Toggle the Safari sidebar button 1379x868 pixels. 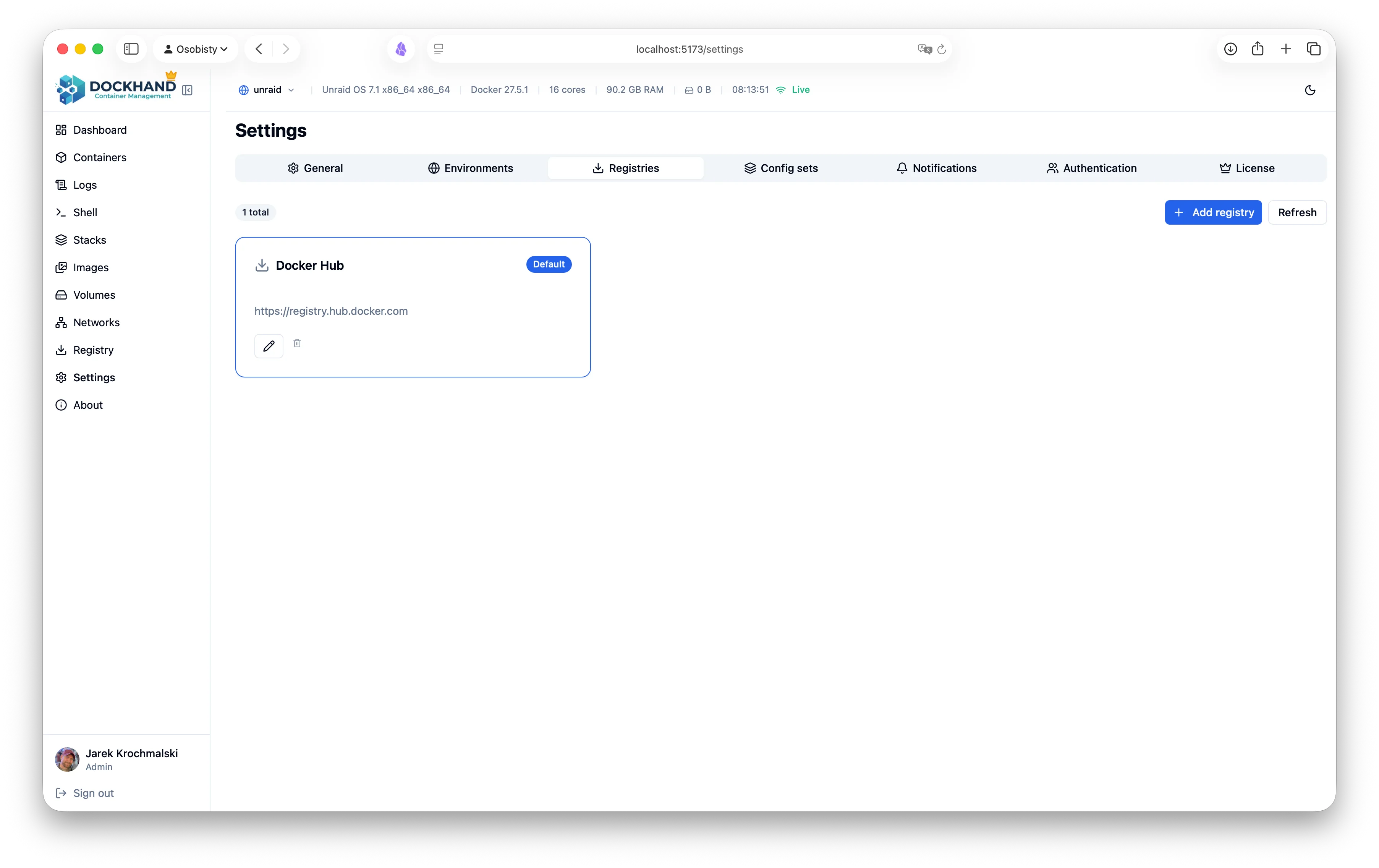[131, 49]
